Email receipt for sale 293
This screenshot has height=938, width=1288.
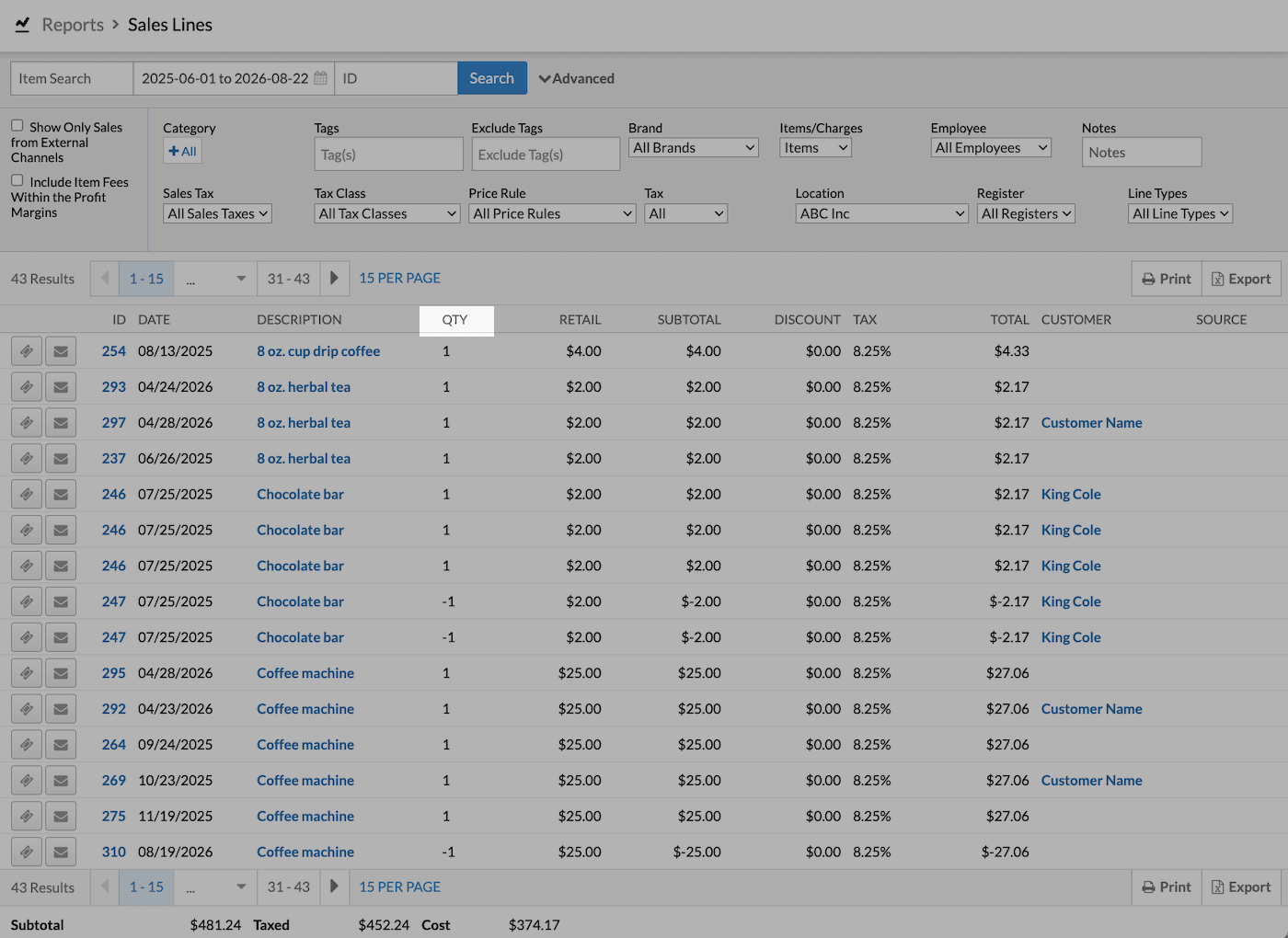pyautogui.click(x=61, y=387)
